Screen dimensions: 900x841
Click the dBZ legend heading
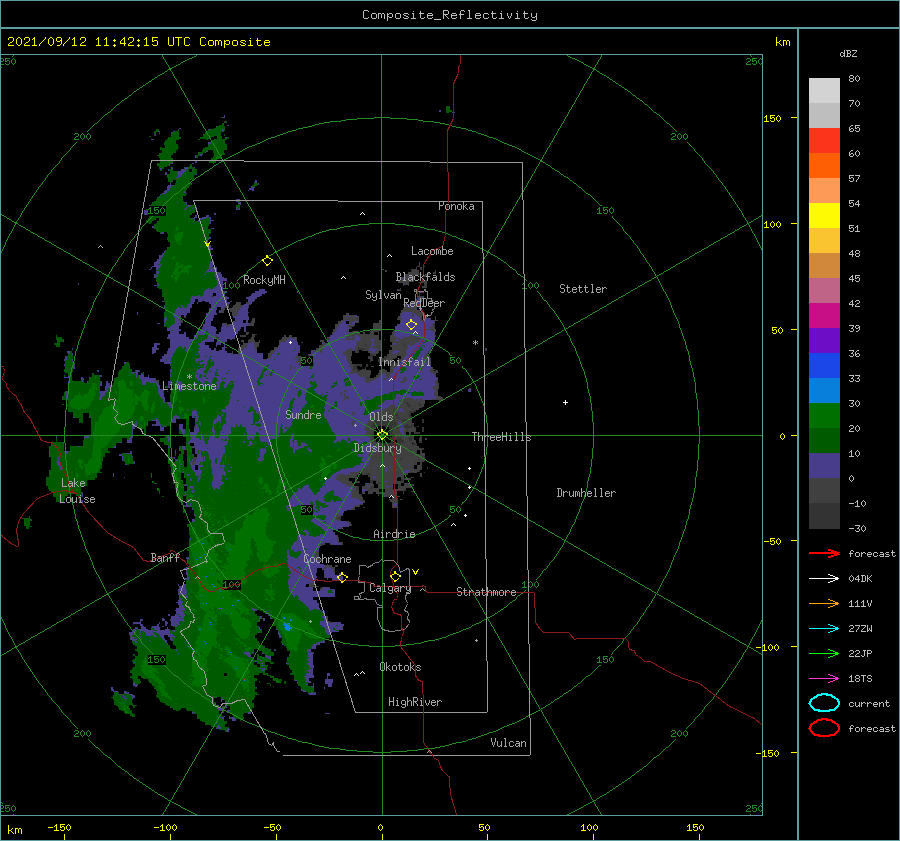click(x=848, y=54)
